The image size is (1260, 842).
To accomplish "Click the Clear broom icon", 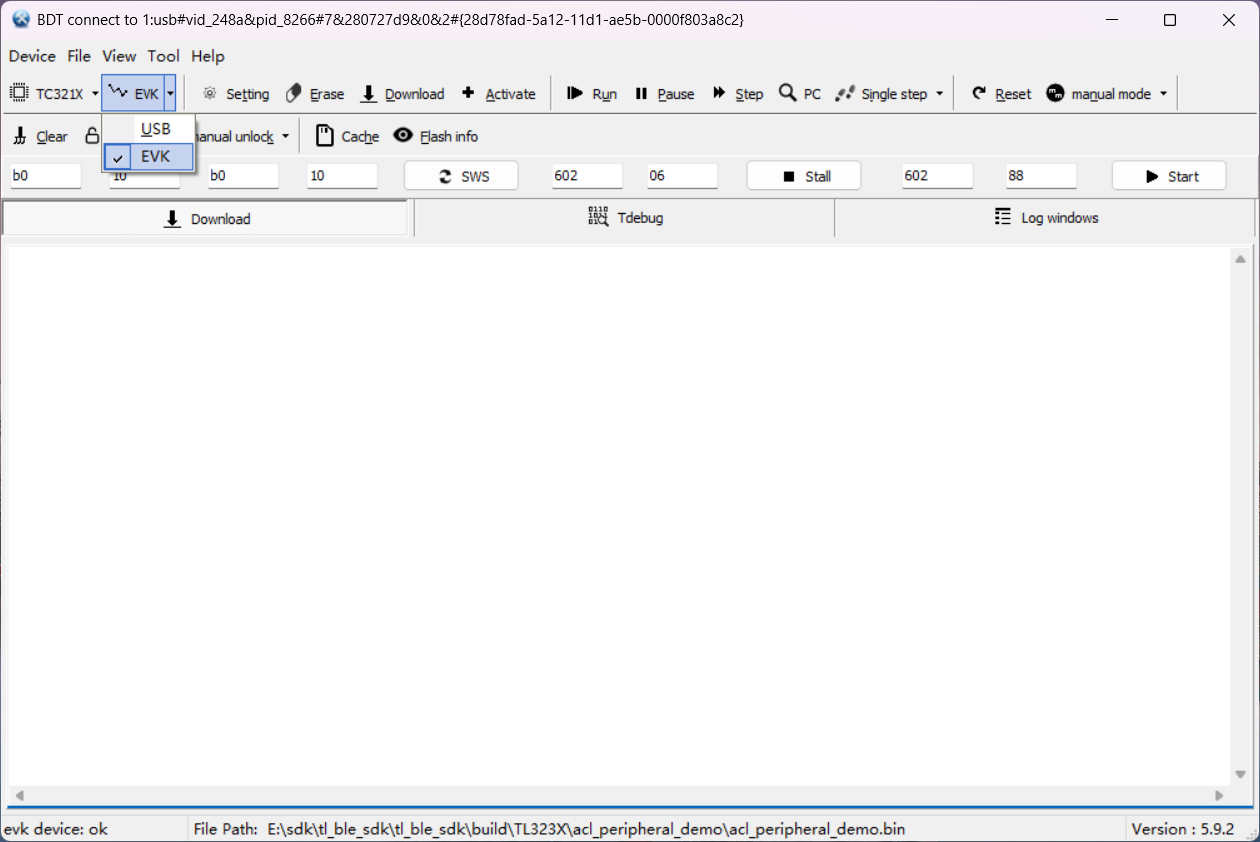I will [20, 136].
